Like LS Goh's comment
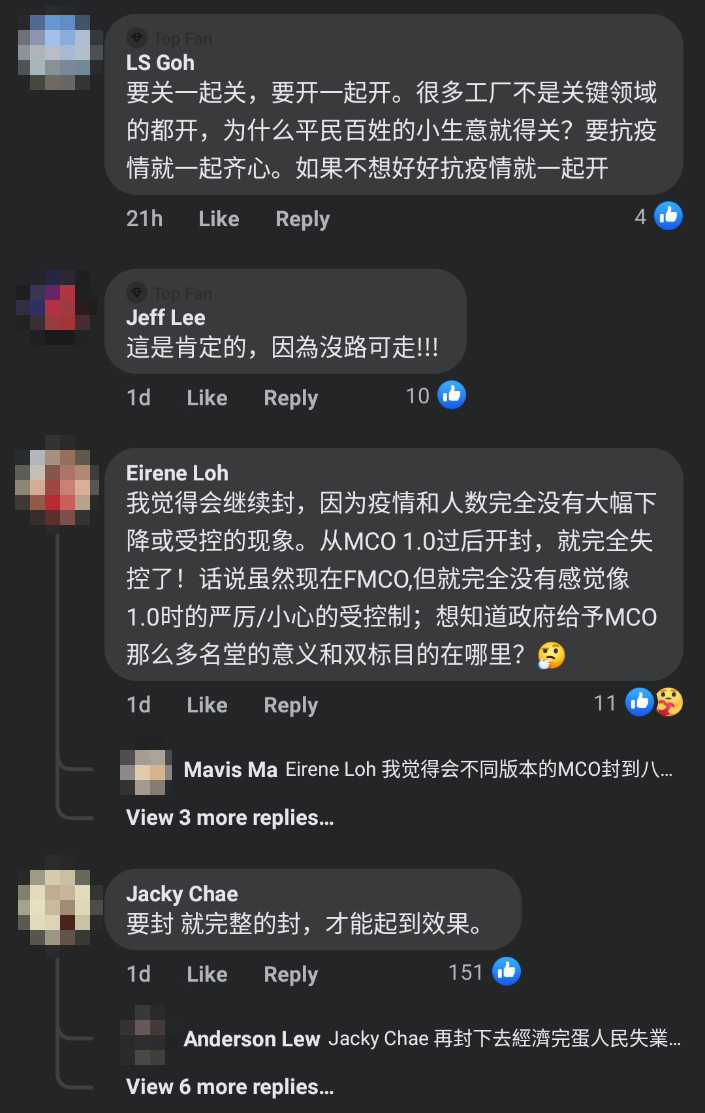This screenshot has height=1113, width=705. coord(219,219)
